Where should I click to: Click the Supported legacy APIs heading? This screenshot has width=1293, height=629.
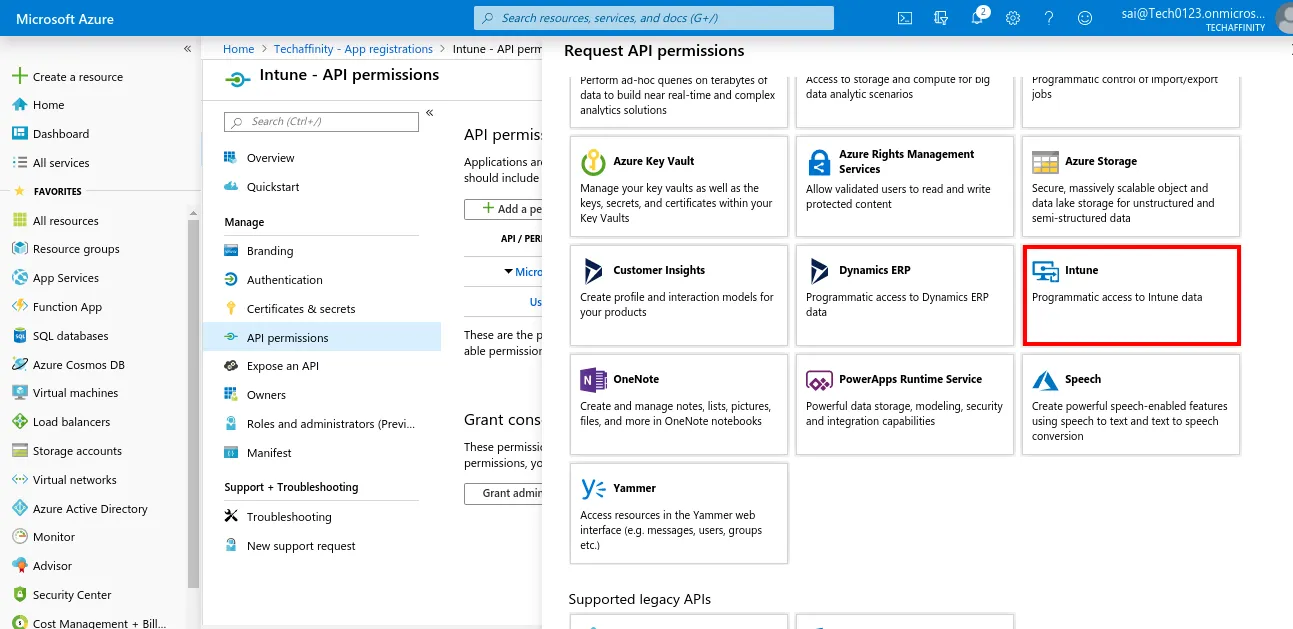point(640,599)
